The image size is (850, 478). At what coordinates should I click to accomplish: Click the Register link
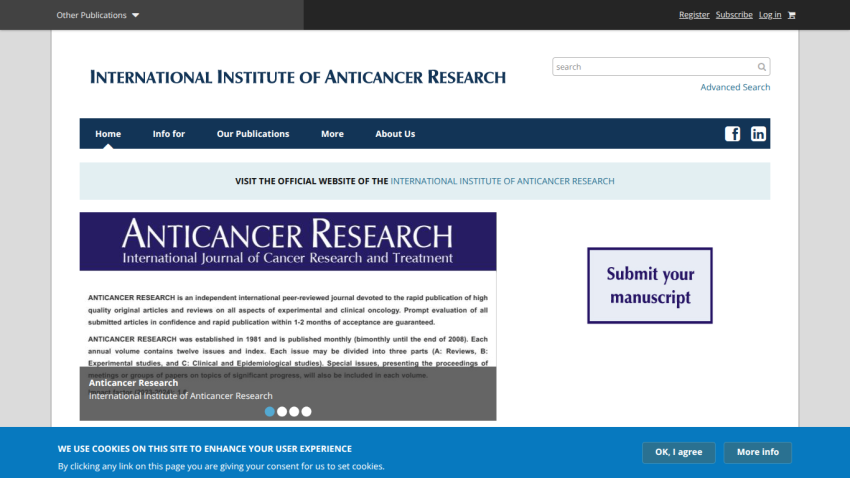tap(694, 15)
